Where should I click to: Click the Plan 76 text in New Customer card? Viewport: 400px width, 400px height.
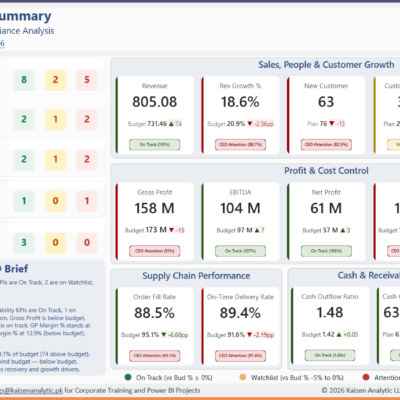pyautogui.click(x=317, y=124)
